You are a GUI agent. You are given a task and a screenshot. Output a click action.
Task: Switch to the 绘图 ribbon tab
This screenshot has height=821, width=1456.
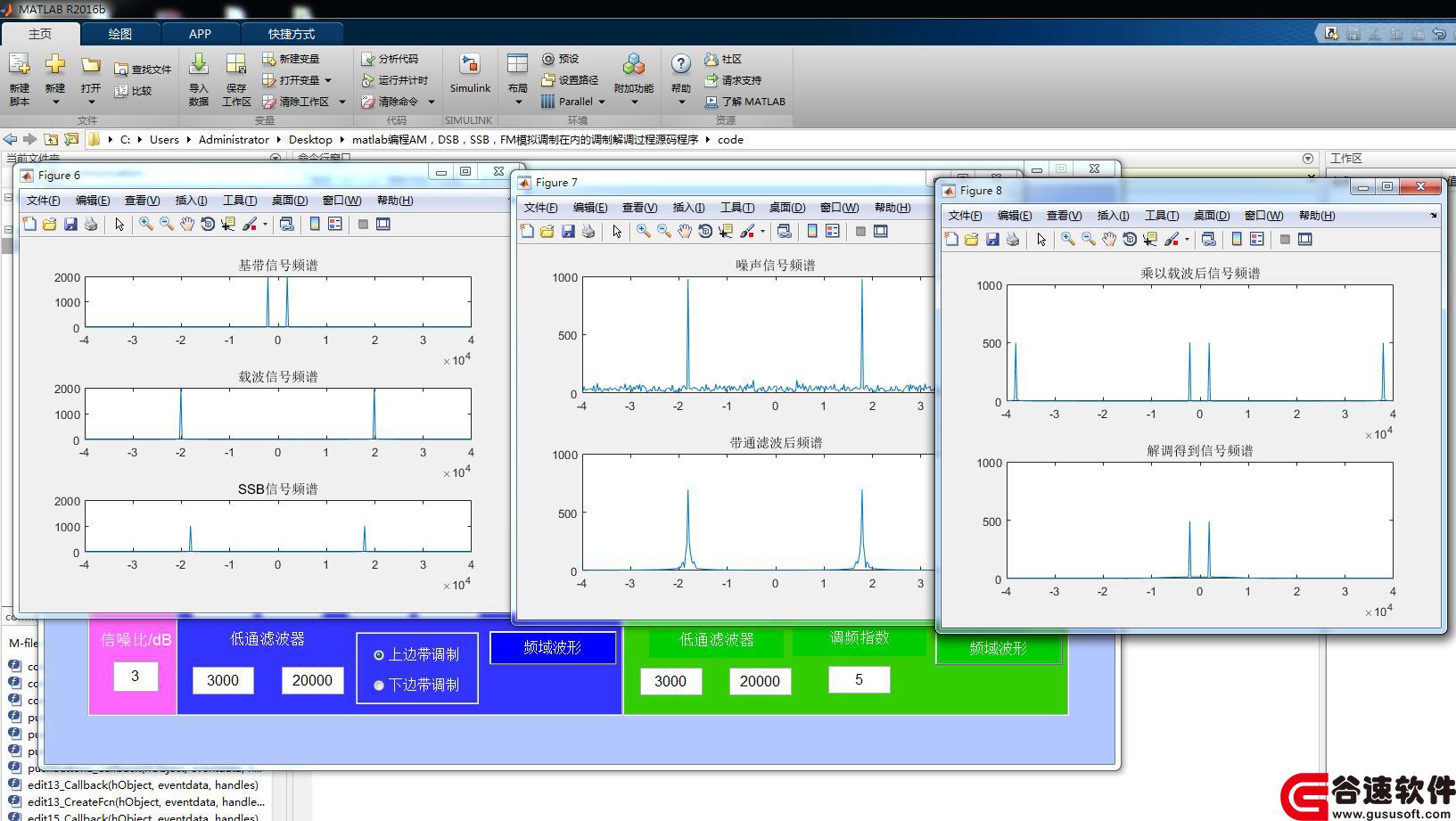click(120, 34)
